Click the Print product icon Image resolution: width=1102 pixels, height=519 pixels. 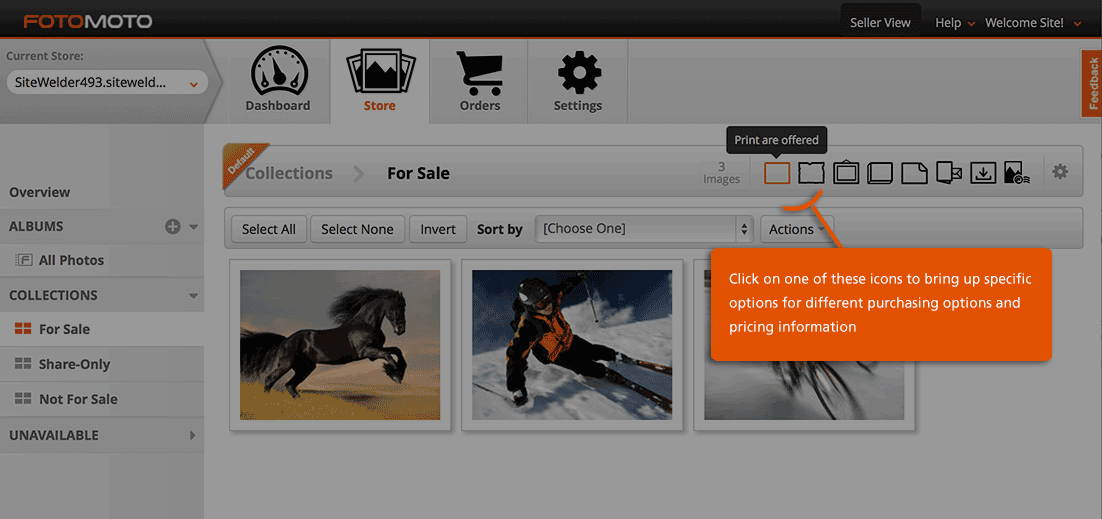click(x=777, y=173)
